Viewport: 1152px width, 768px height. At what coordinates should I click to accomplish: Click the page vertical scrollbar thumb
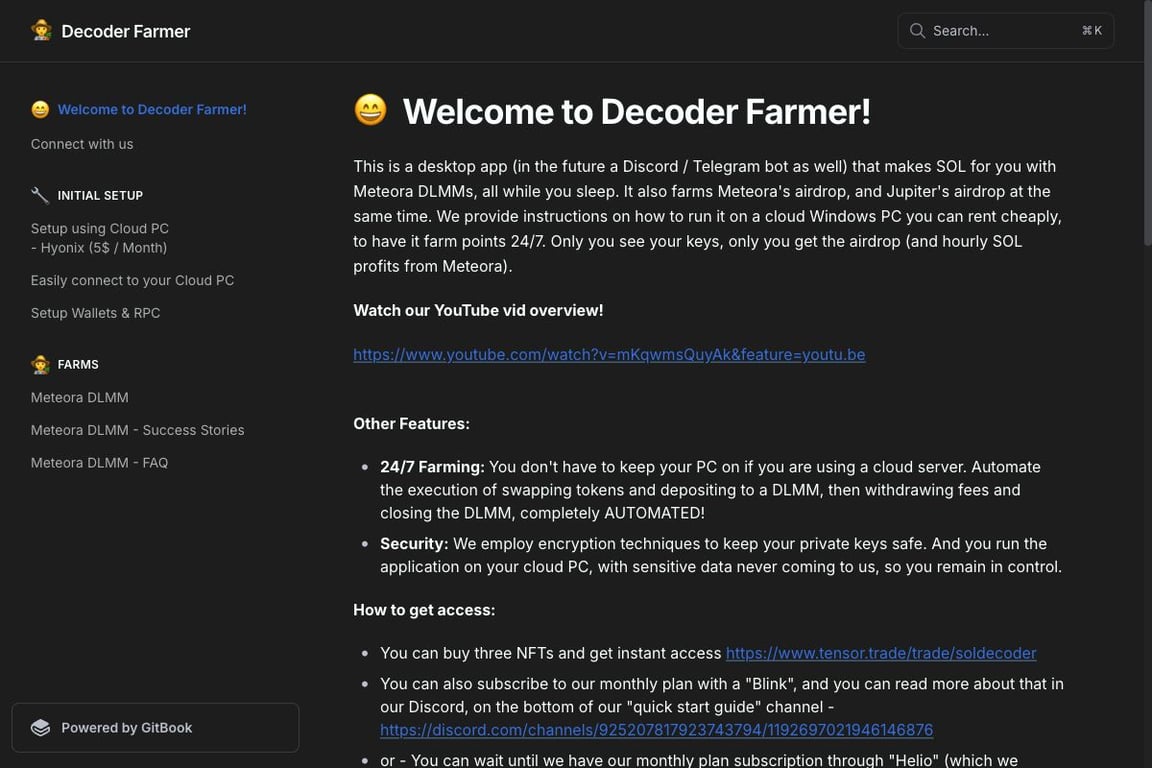[1148, 123]
